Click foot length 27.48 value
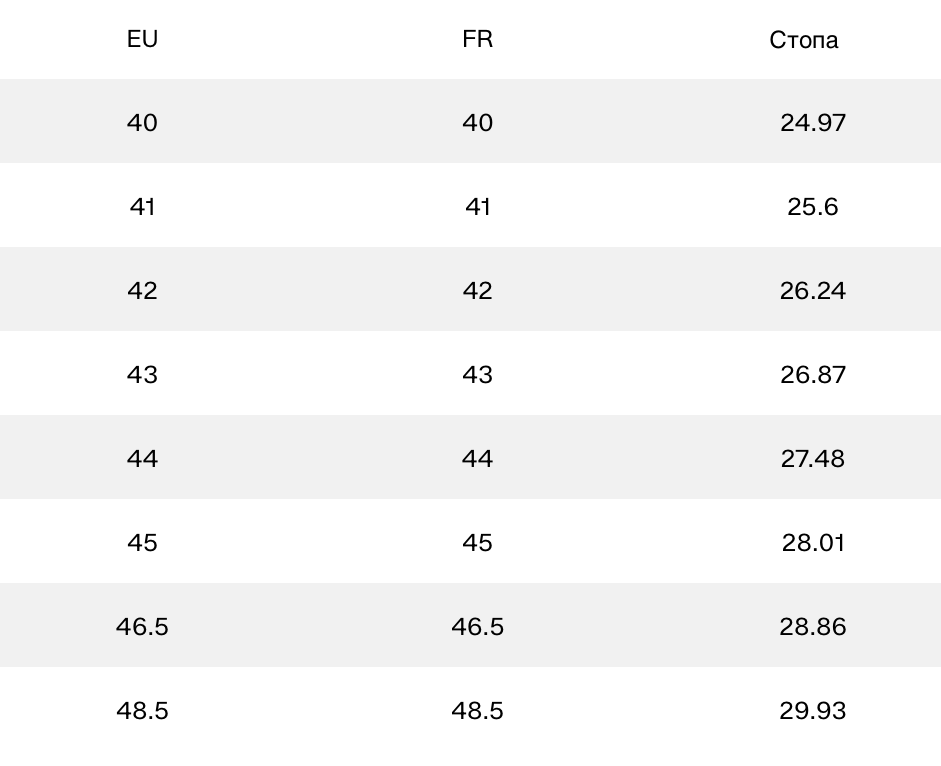The height and width of the screenshot is (766, 941). coord(812,458)
